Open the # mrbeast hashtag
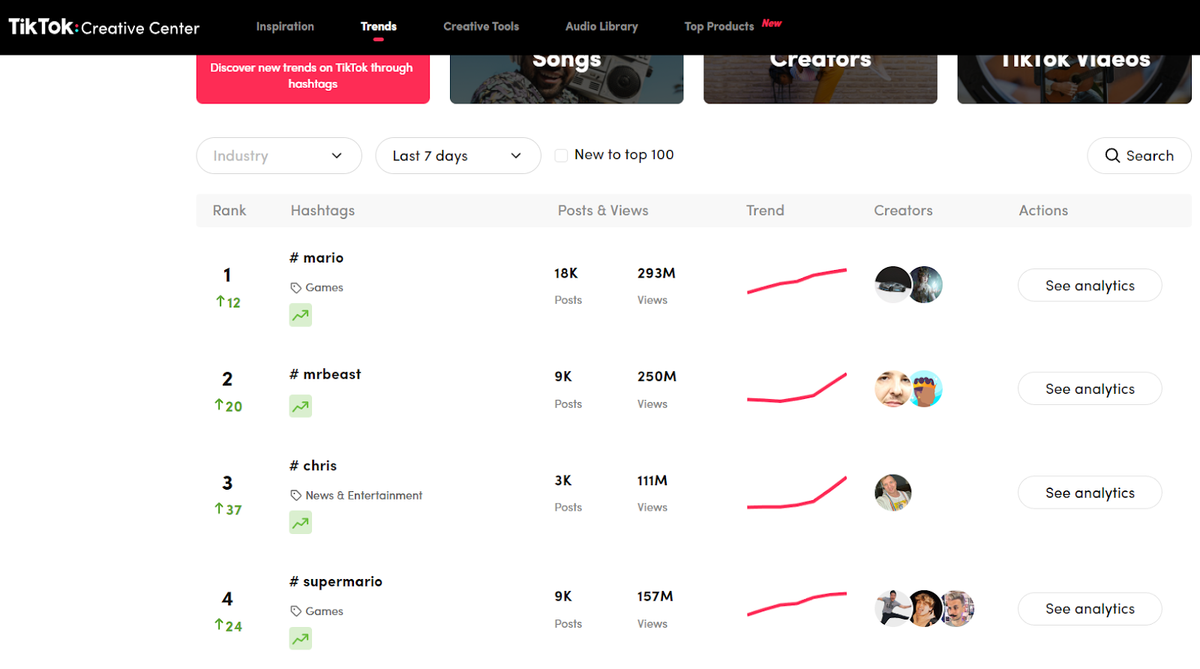 tap(326, 374)
